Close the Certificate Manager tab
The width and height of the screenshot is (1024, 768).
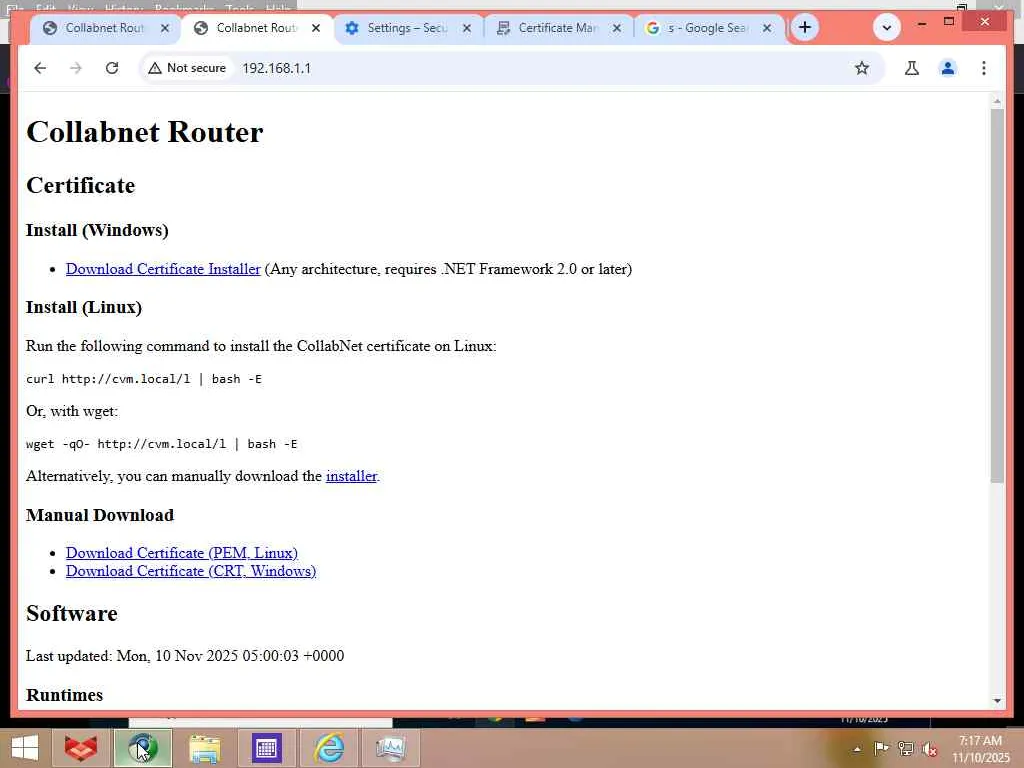pos(616,28)
